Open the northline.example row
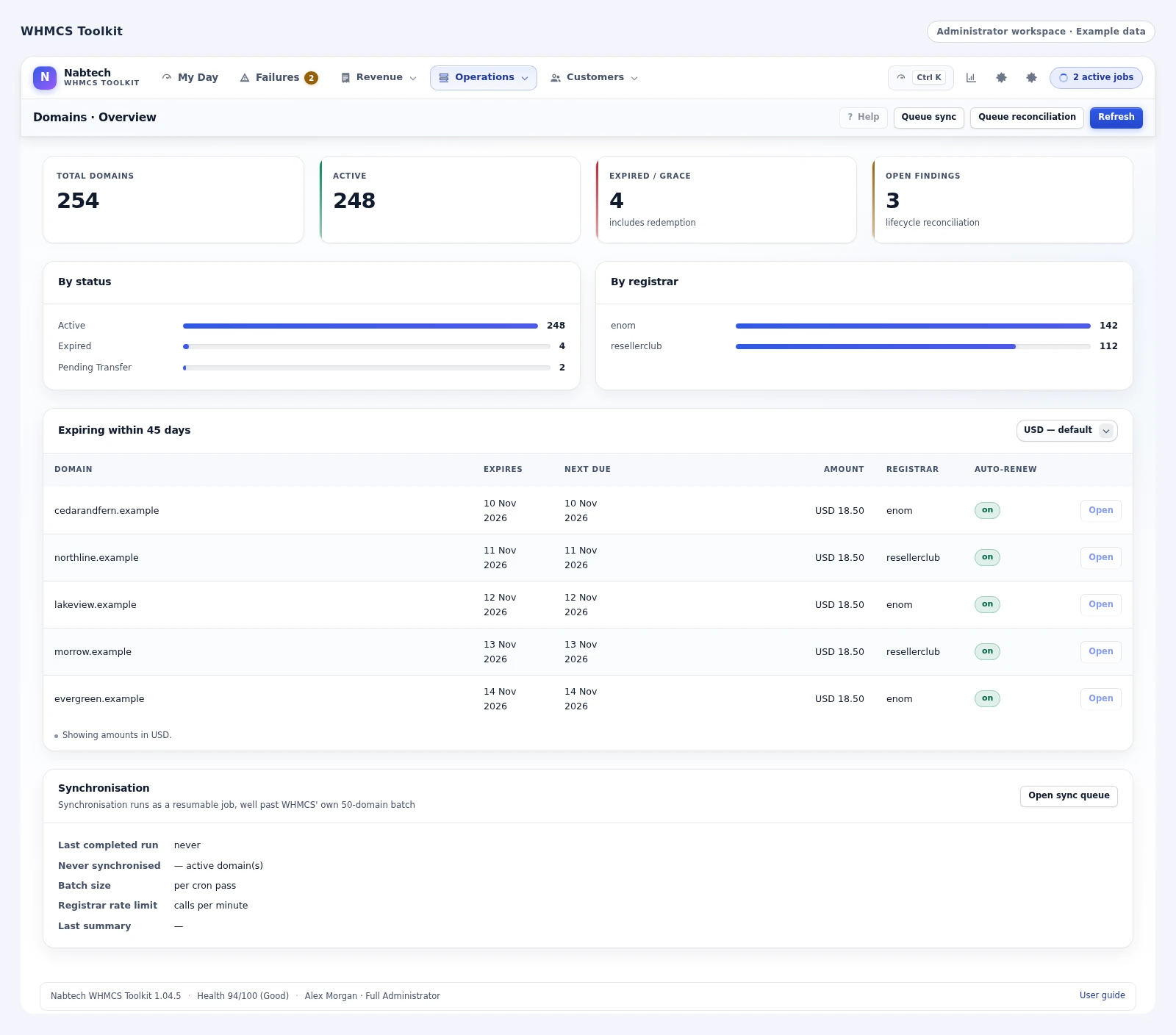1176x1035 pixels. [x=1100, y=557]
